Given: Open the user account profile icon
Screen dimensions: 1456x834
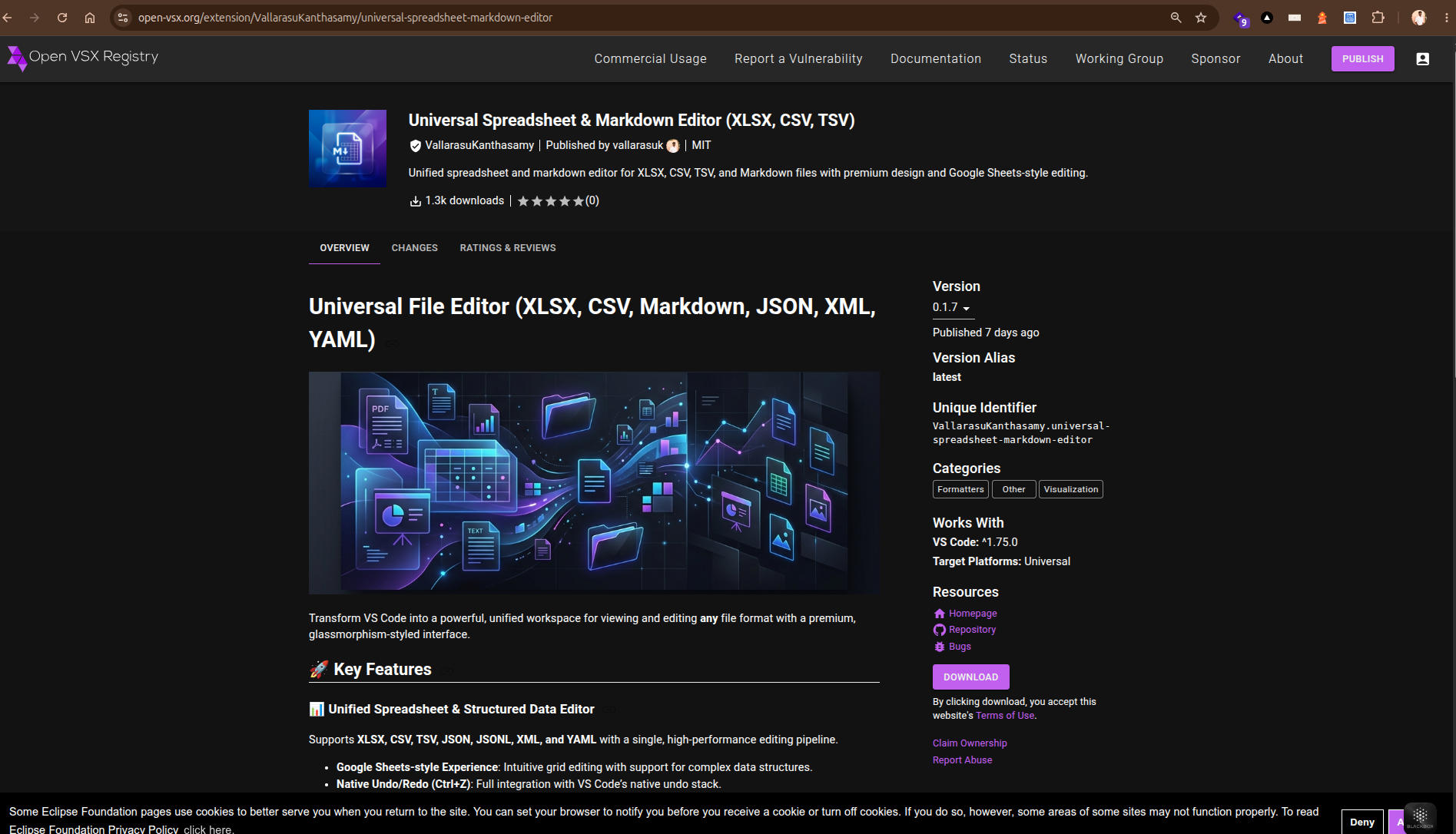Looking at the screenshot, I should 1422,59.
